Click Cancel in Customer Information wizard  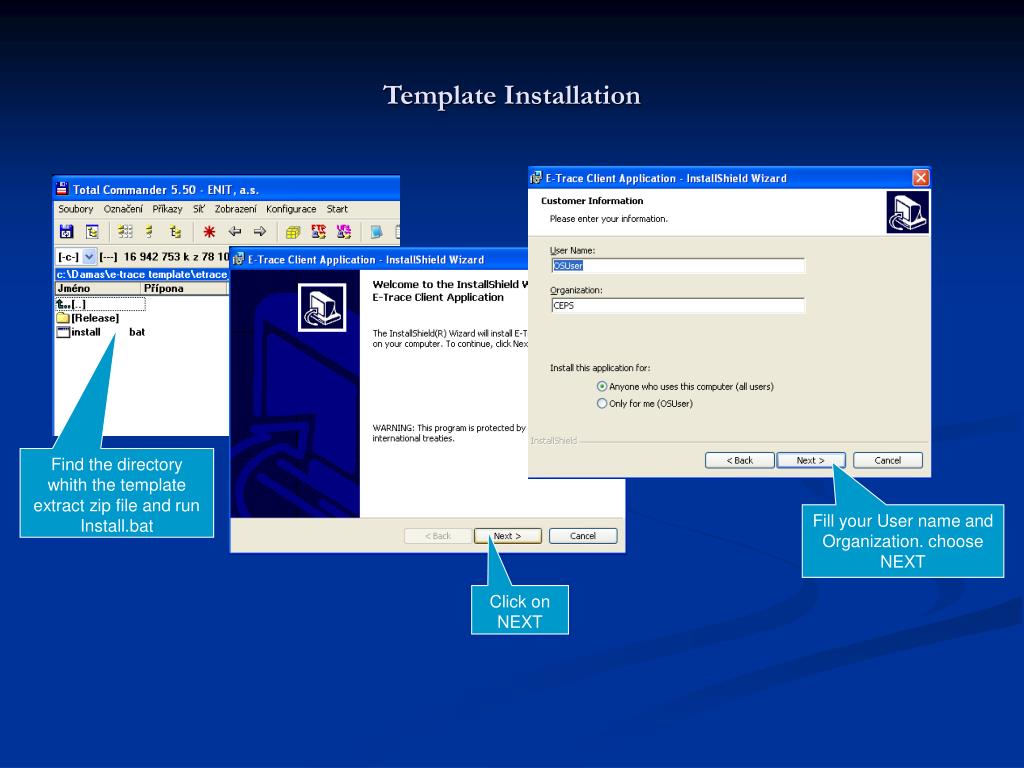point(888,460)
